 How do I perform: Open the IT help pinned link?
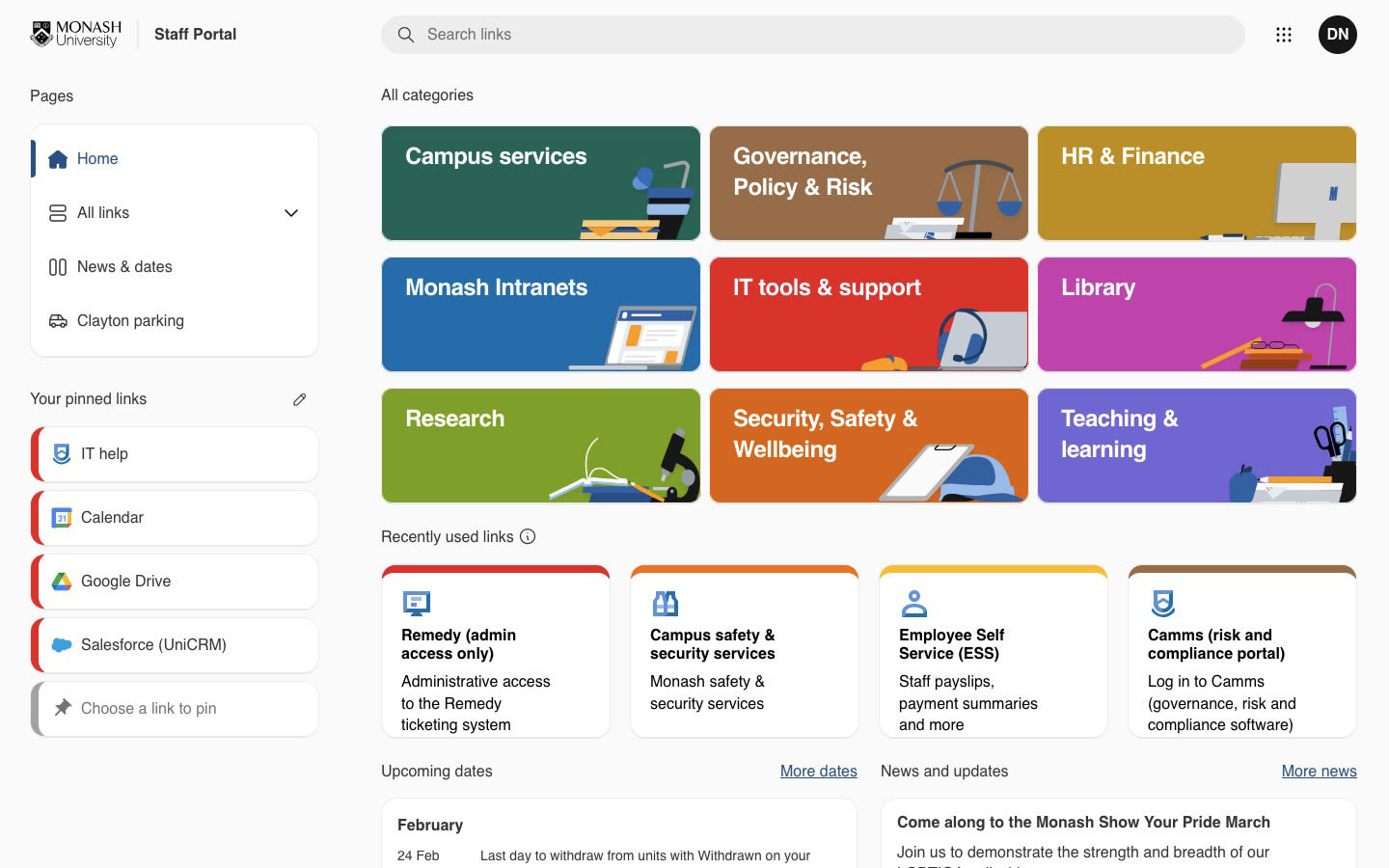click(x=175, y=454)
